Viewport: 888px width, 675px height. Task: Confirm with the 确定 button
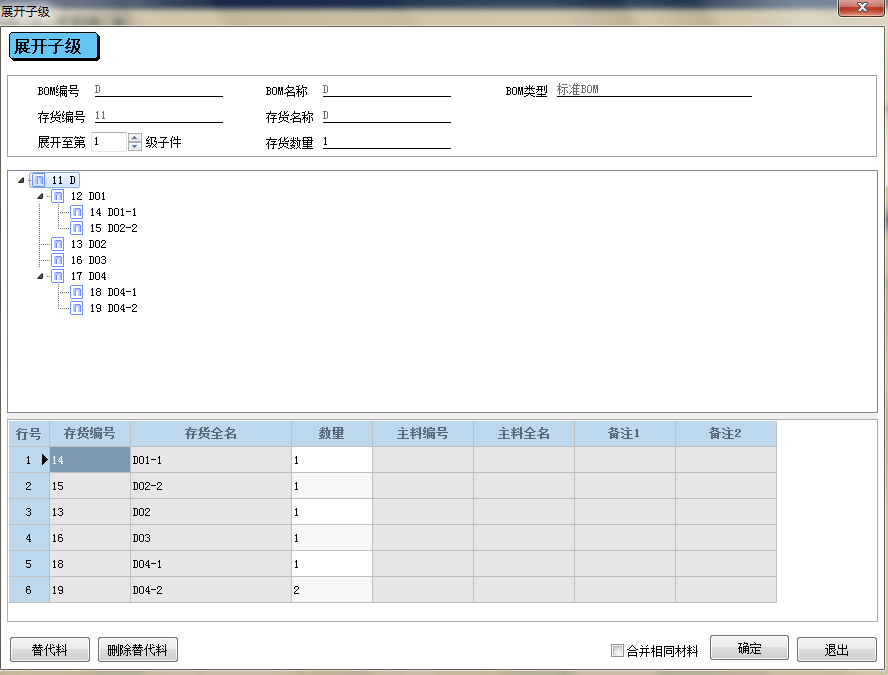coord(749,648)
